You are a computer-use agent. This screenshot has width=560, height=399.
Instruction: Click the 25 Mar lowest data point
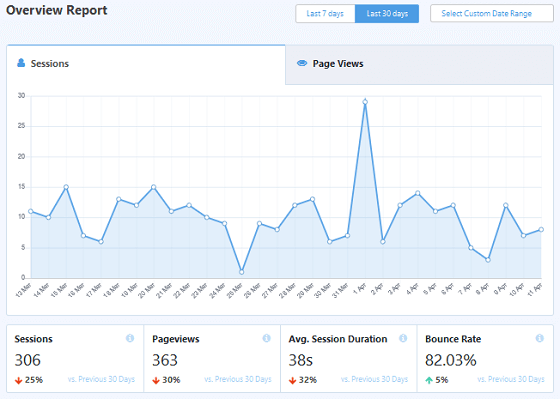(242, 272)
